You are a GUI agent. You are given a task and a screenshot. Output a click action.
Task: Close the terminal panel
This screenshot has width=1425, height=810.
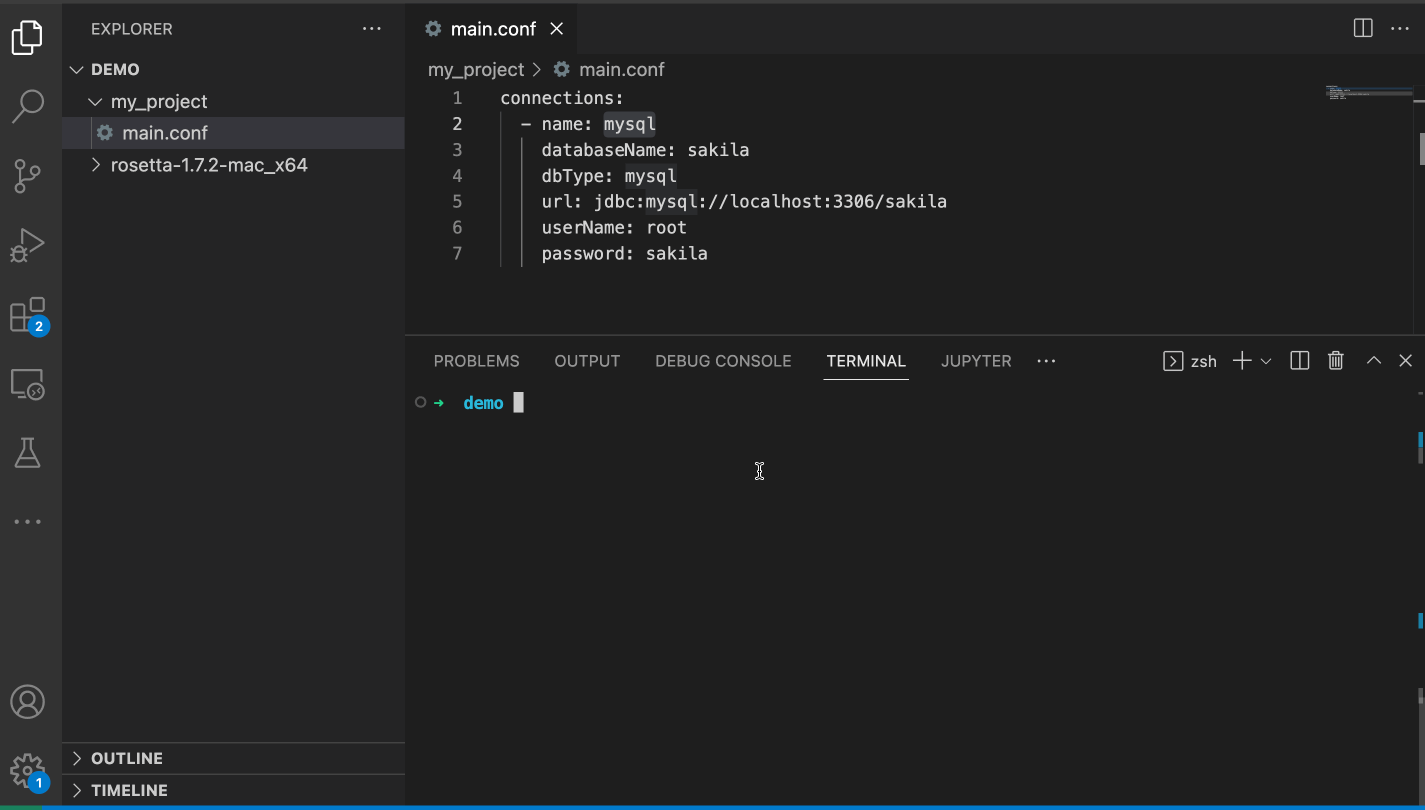click(1405, 361)
